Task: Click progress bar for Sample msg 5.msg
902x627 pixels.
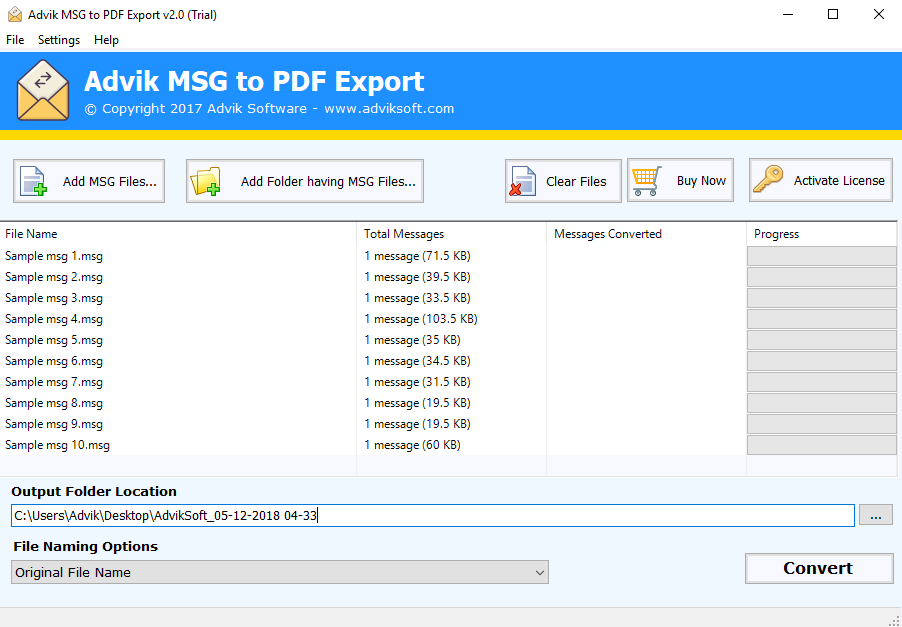Action: [821, 340]
